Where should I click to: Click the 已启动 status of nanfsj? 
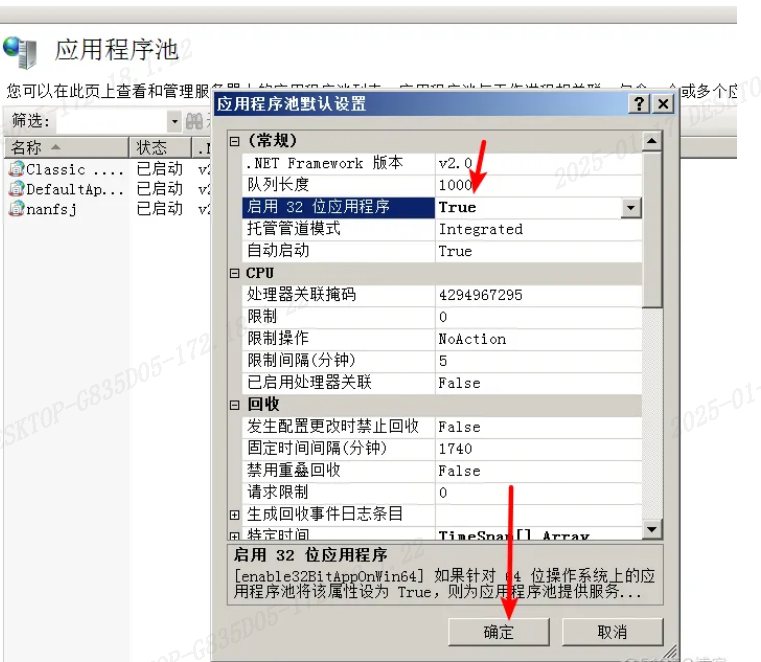[160, 209]
